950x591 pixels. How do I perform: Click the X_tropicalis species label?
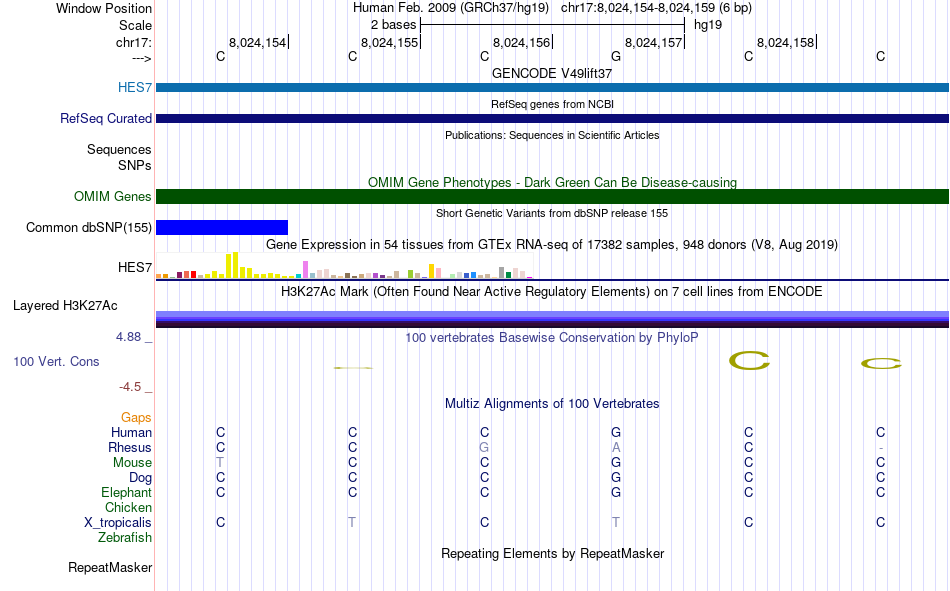click(118, 523)
